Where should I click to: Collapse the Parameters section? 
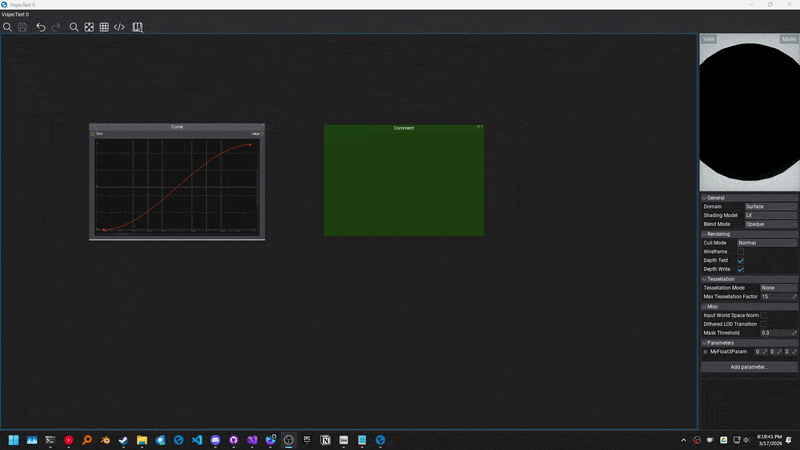[749, 343]
